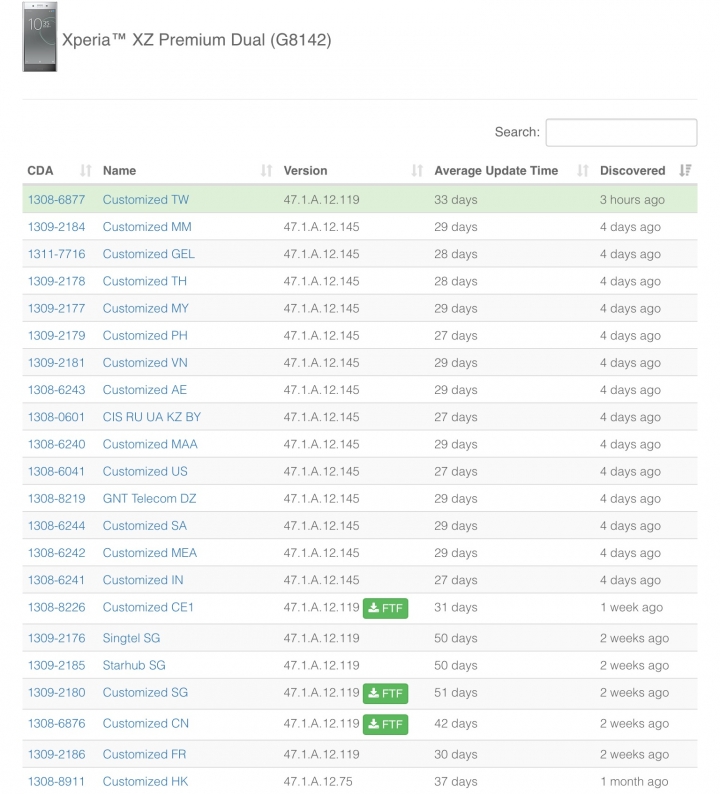
Task: Open CDA link 1308-6877
Action: tap(56, 200)
